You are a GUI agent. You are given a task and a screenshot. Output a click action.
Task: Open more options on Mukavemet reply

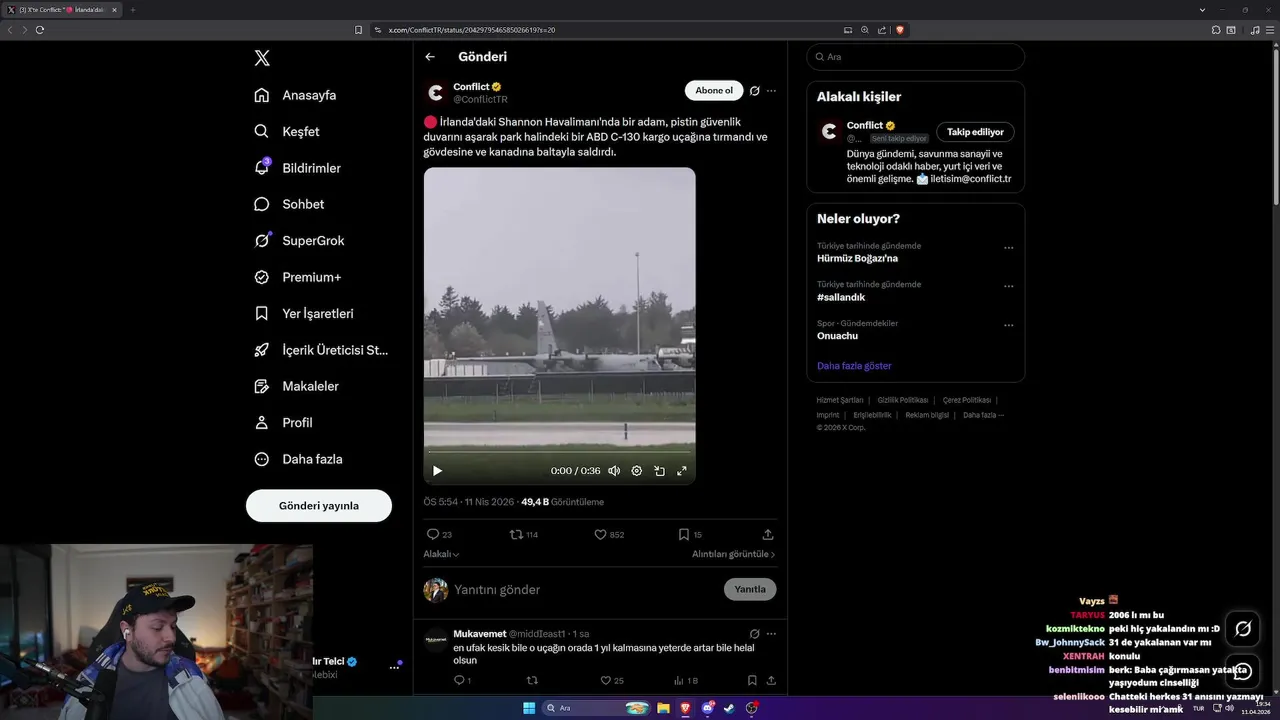coord(771,634)
